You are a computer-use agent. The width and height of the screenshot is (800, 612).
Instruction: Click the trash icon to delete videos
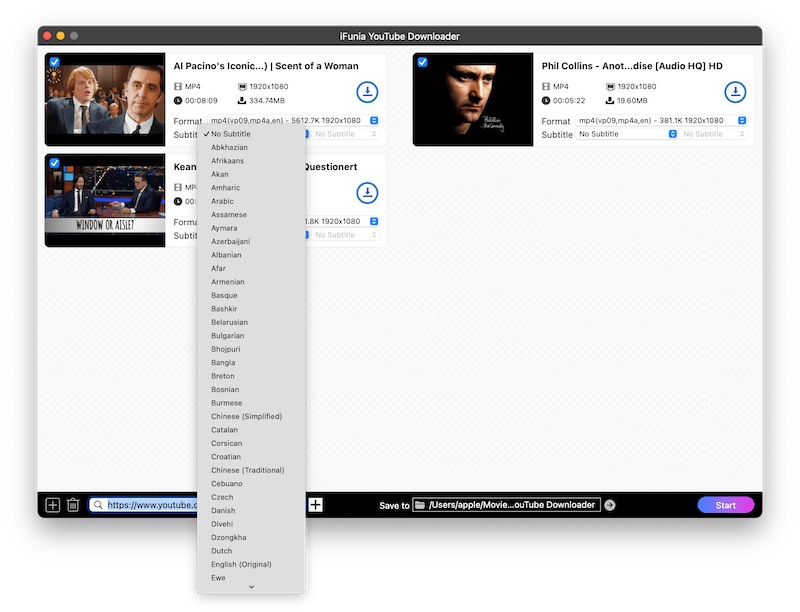[x=73, y=505]
